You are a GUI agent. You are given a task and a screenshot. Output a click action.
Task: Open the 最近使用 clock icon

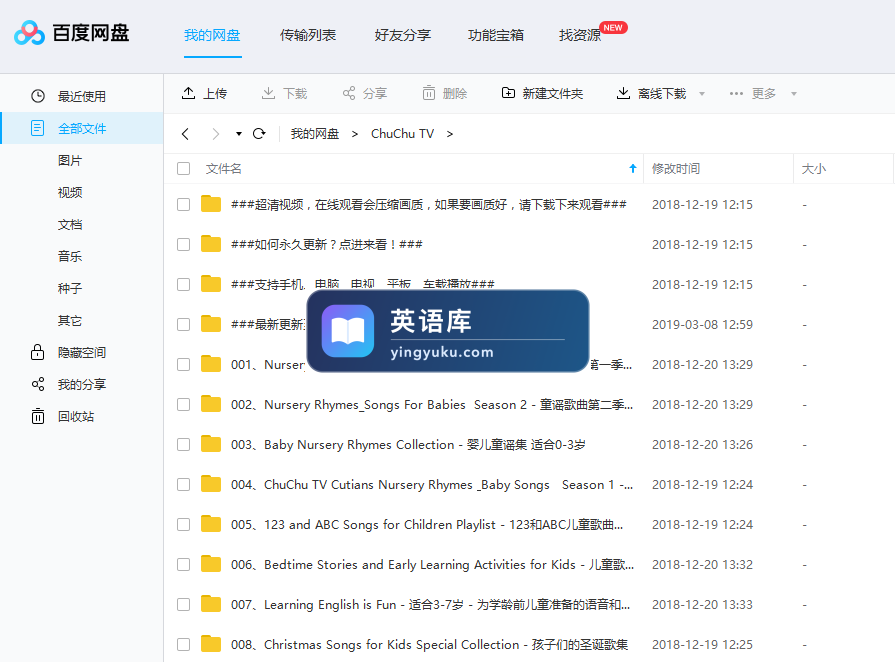point(38,96)
